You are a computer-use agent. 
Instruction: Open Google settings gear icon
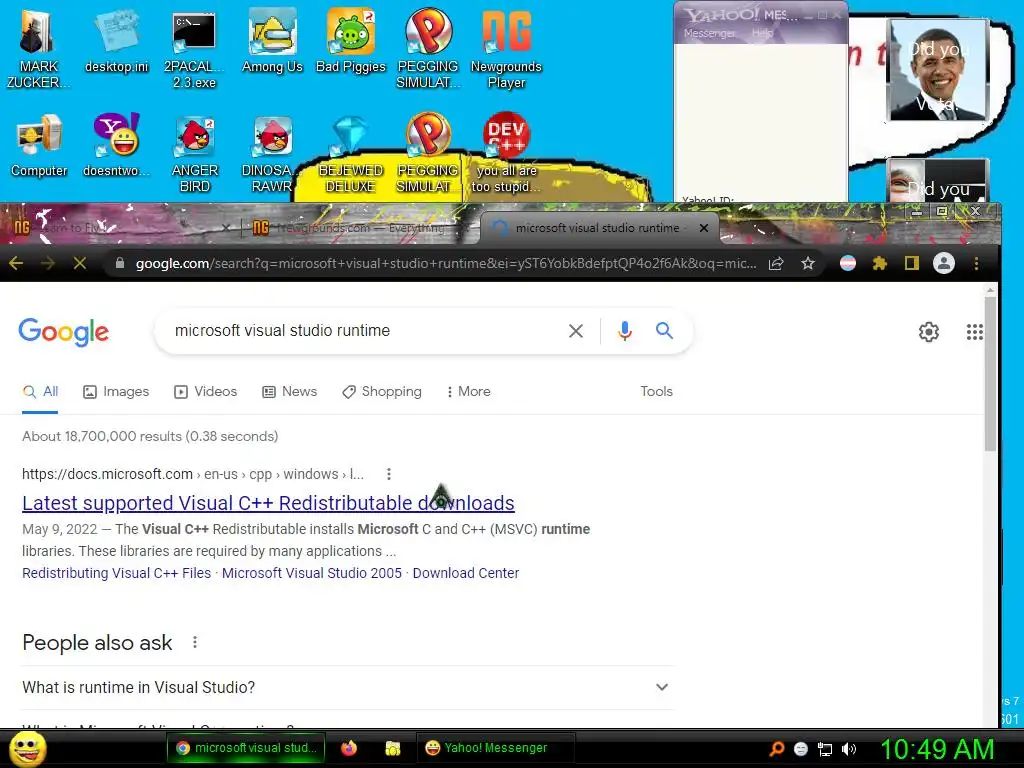point(929,332)
